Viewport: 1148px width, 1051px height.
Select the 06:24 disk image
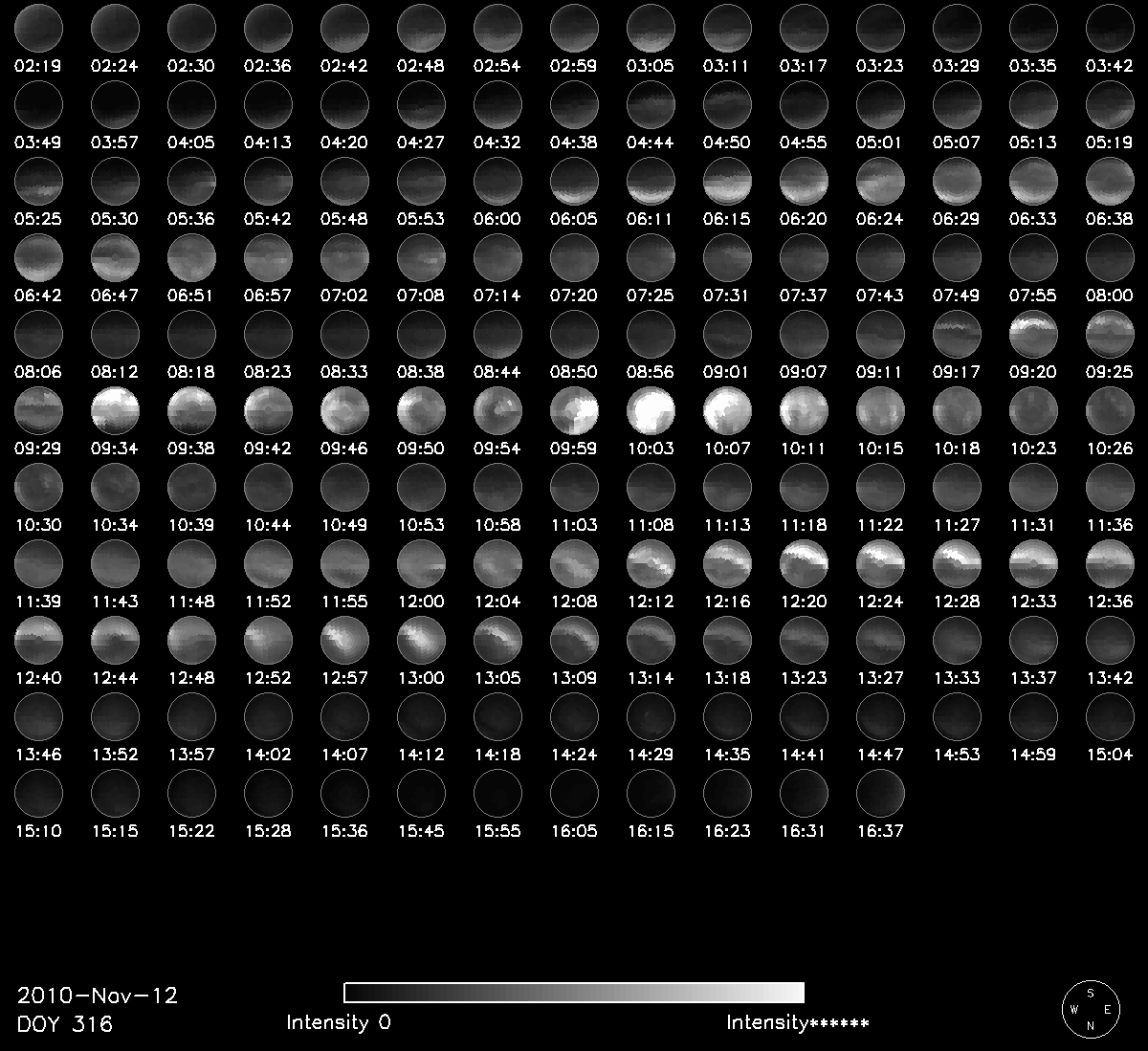click(x=880, y=181)
